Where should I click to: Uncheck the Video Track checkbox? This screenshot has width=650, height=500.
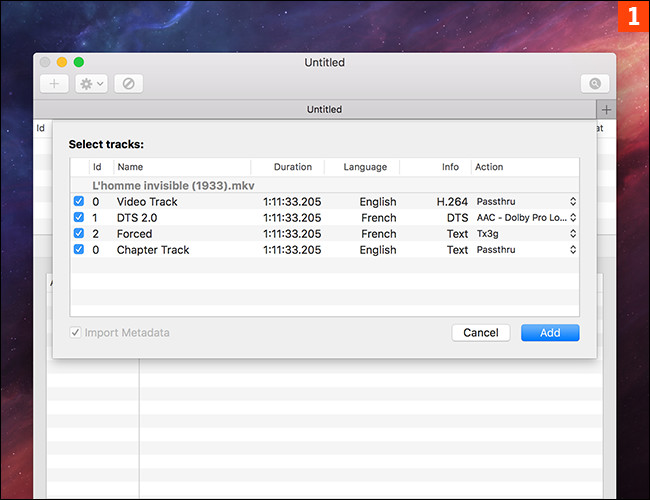[x=79, y=202]
